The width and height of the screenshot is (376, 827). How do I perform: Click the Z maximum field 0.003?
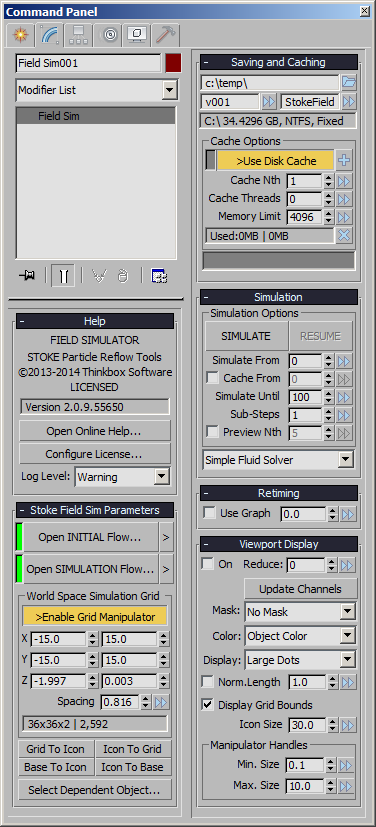pos(129,681)
